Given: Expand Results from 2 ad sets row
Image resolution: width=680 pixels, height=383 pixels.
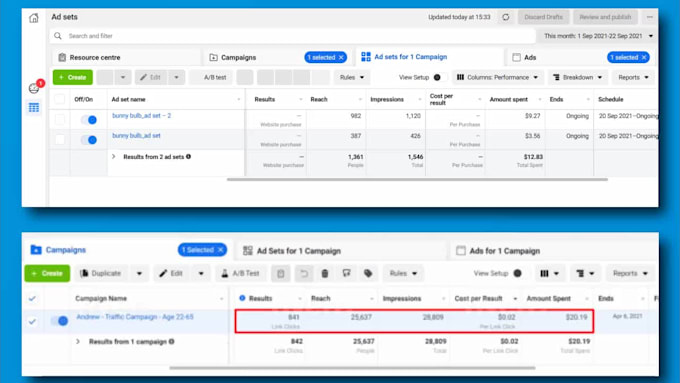Looking at the screenshot, I should pyautogui.click(x=114, y=156).
